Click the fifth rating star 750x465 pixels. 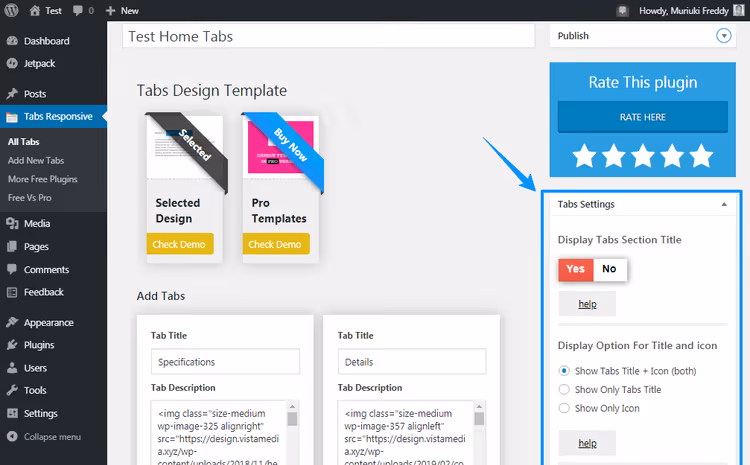coord(701,155)
